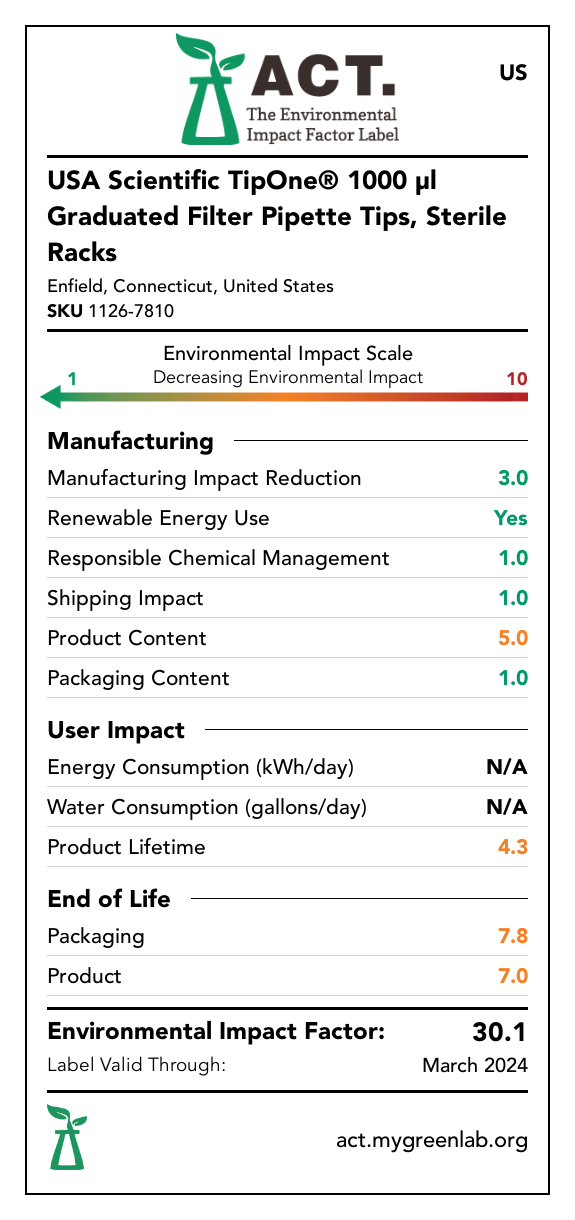Click the small green flask icon at bottom
Image resolution: width=575 pixels, height=1220 pixels.
coord(67,1137)
